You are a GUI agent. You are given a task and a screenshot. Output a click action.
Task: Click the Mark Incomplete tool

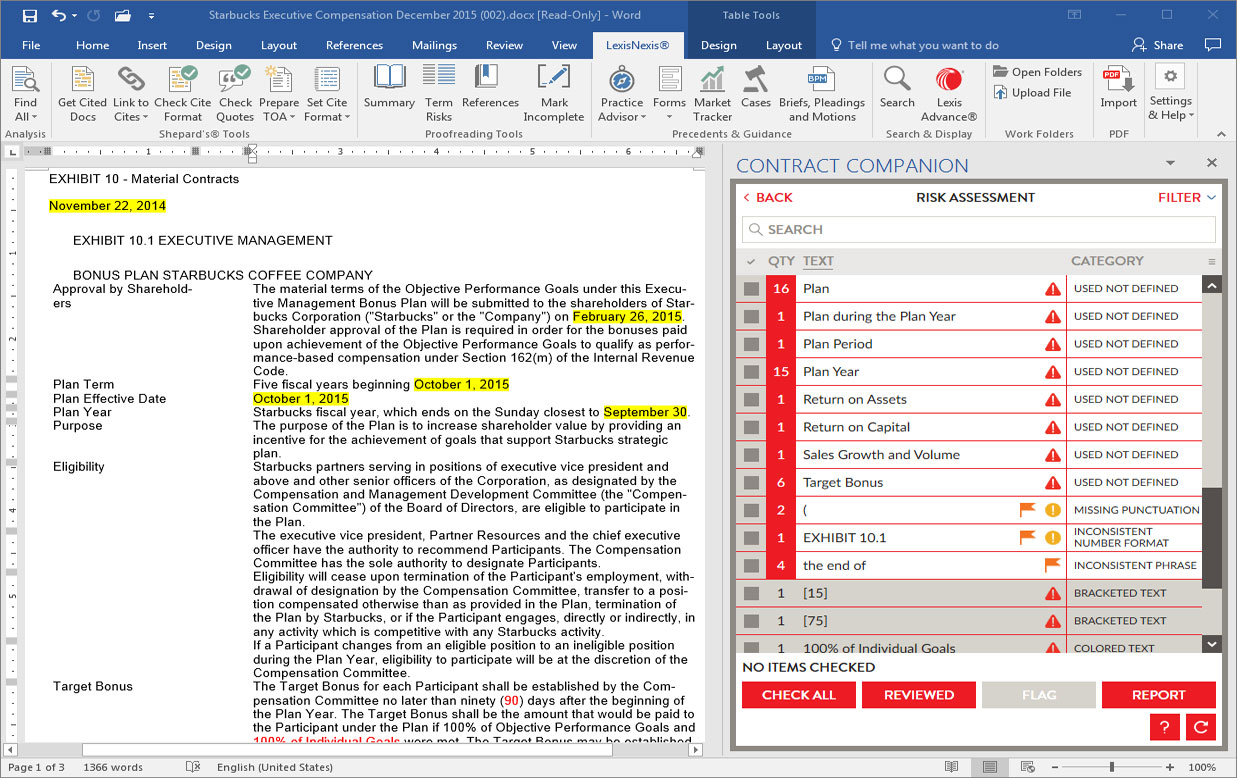click(x=553, y=94)
